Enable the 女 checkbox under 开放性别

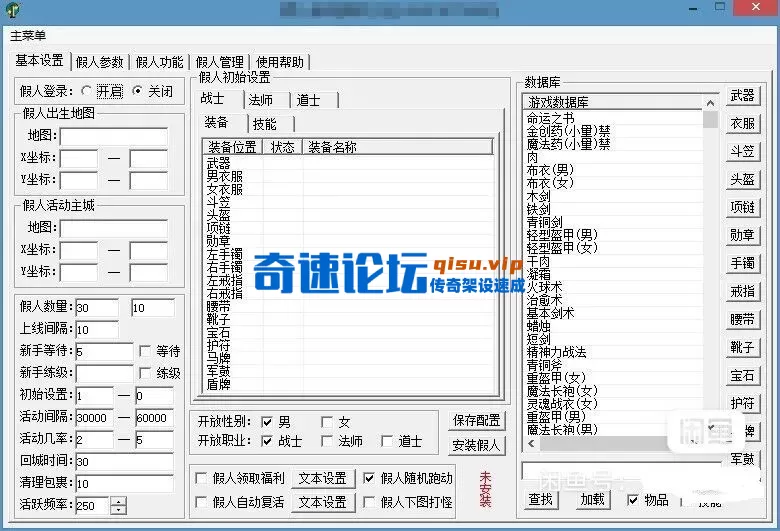point(327,422)
